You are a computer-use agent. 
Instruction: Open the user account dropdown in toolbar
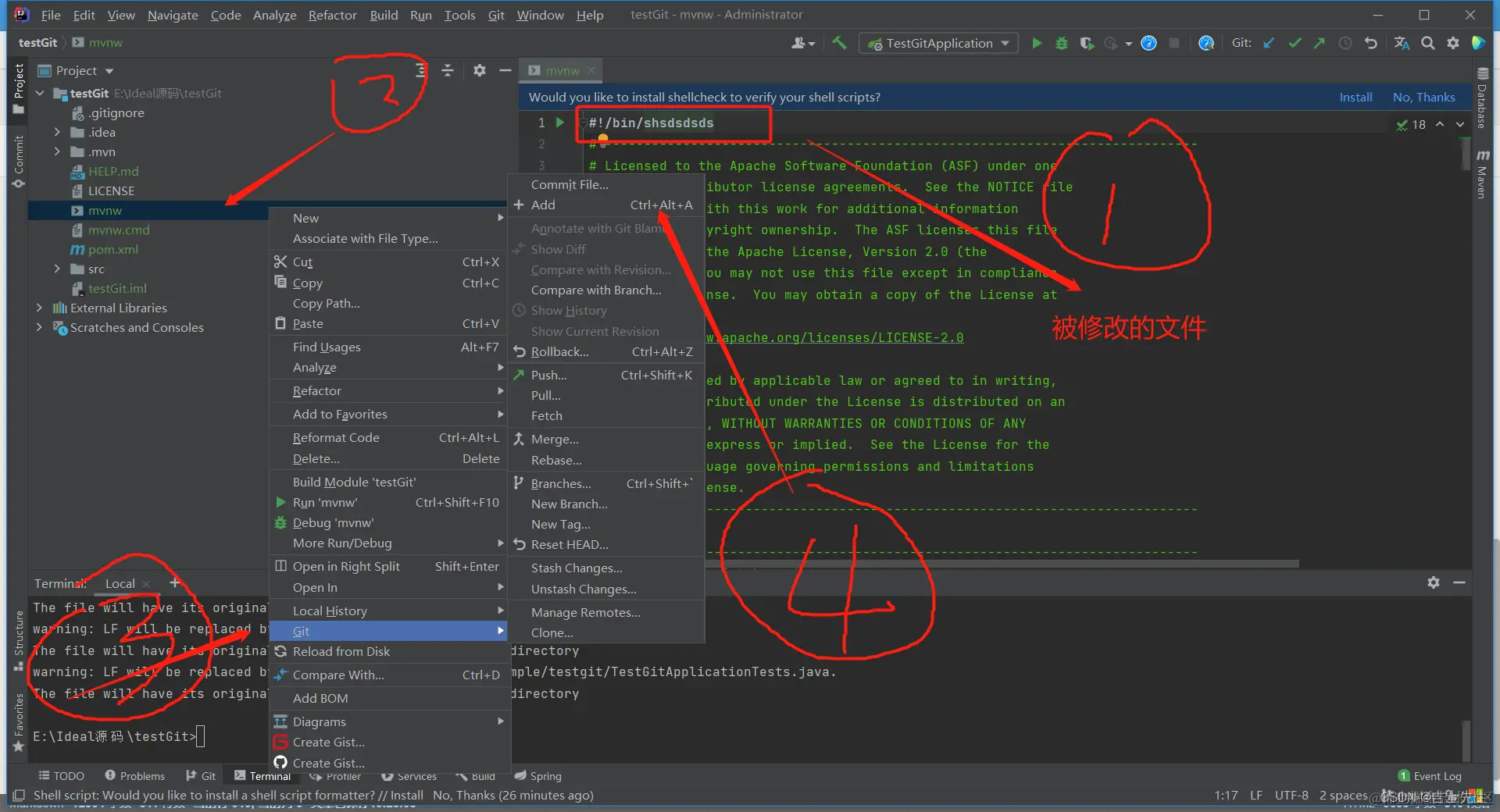tap(803, 43)
